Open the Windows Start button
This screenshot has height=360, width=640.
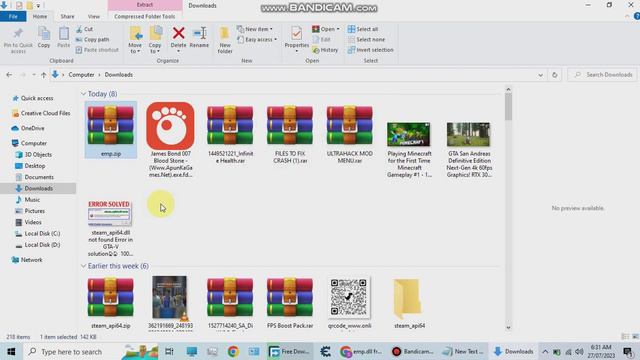point(11,351)
